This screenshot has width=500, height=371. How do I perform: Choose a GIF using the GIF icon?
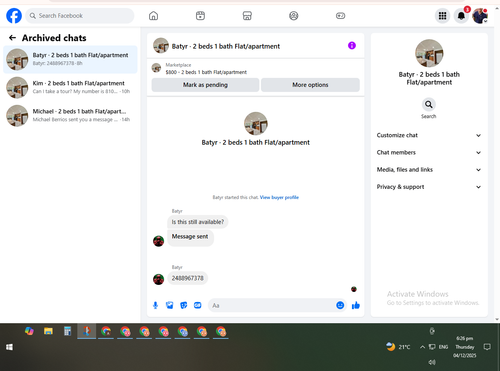(x=198, y=305)
